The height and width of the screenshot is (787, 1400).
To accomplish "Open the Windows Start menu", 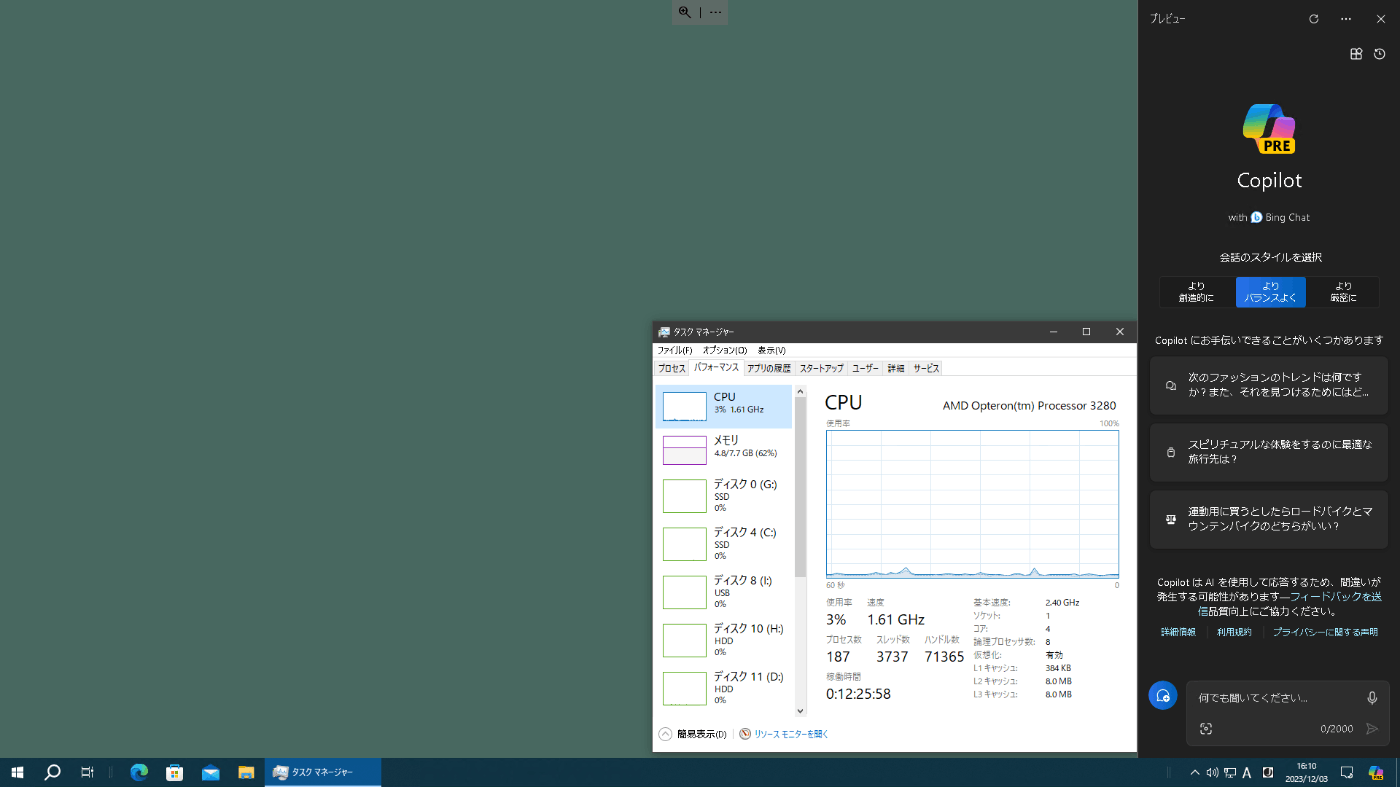I will point(17,772).
